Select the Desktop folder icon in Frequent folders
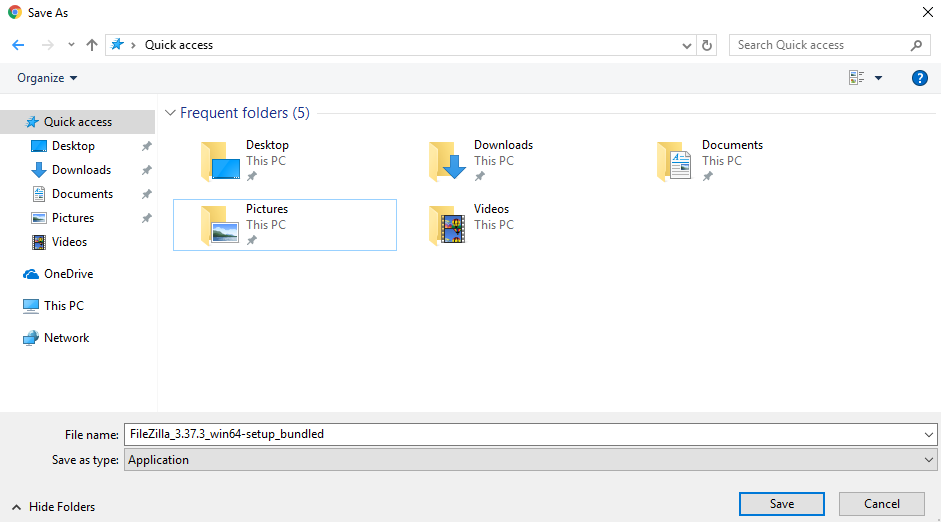Viewport: 941px width, 522px height. pyautogui.click(x=220, y=161)
